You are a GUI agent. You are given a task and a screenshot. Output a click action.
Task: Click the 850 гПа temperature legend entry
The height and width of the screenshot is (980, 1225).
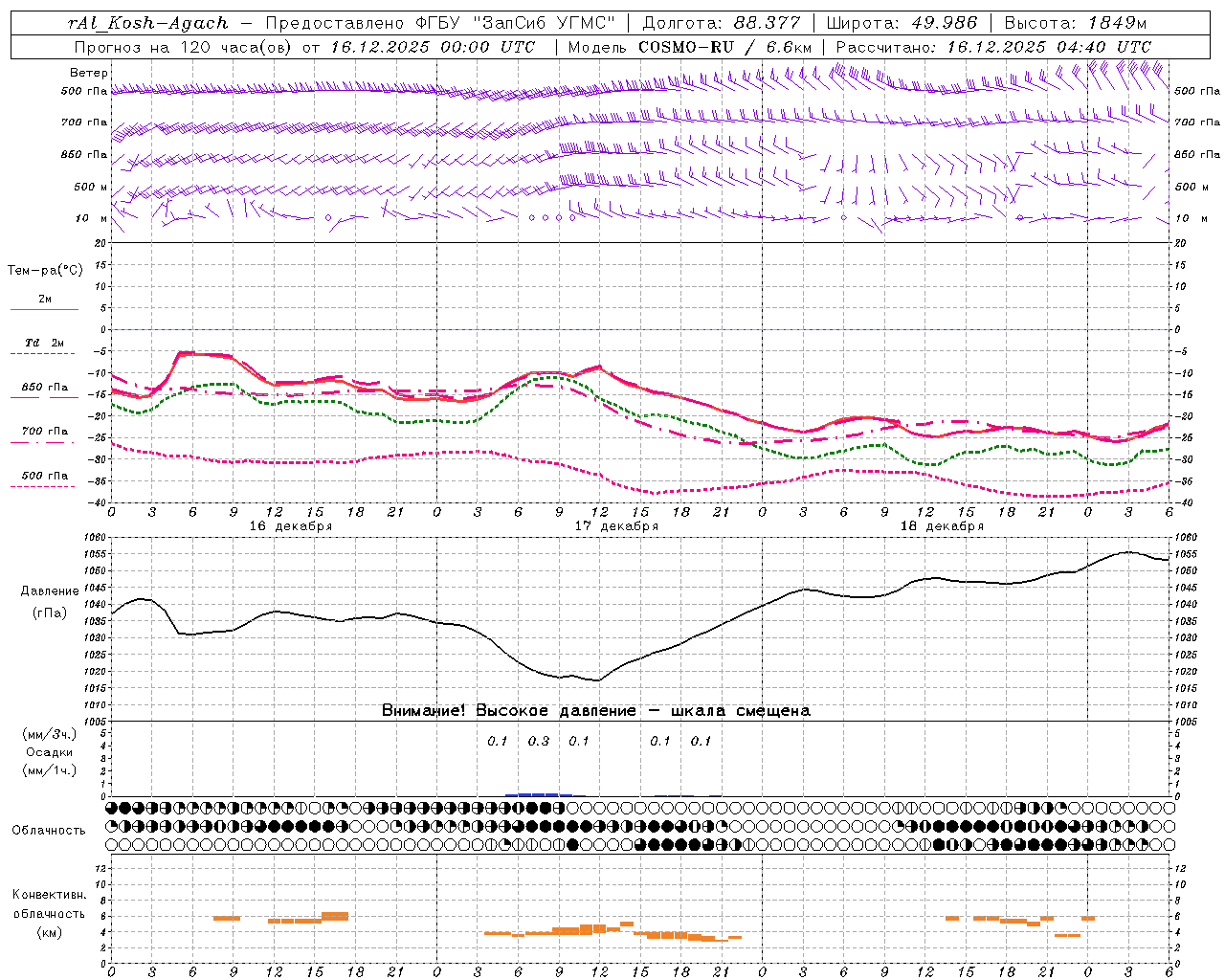(x=45, y=387)
